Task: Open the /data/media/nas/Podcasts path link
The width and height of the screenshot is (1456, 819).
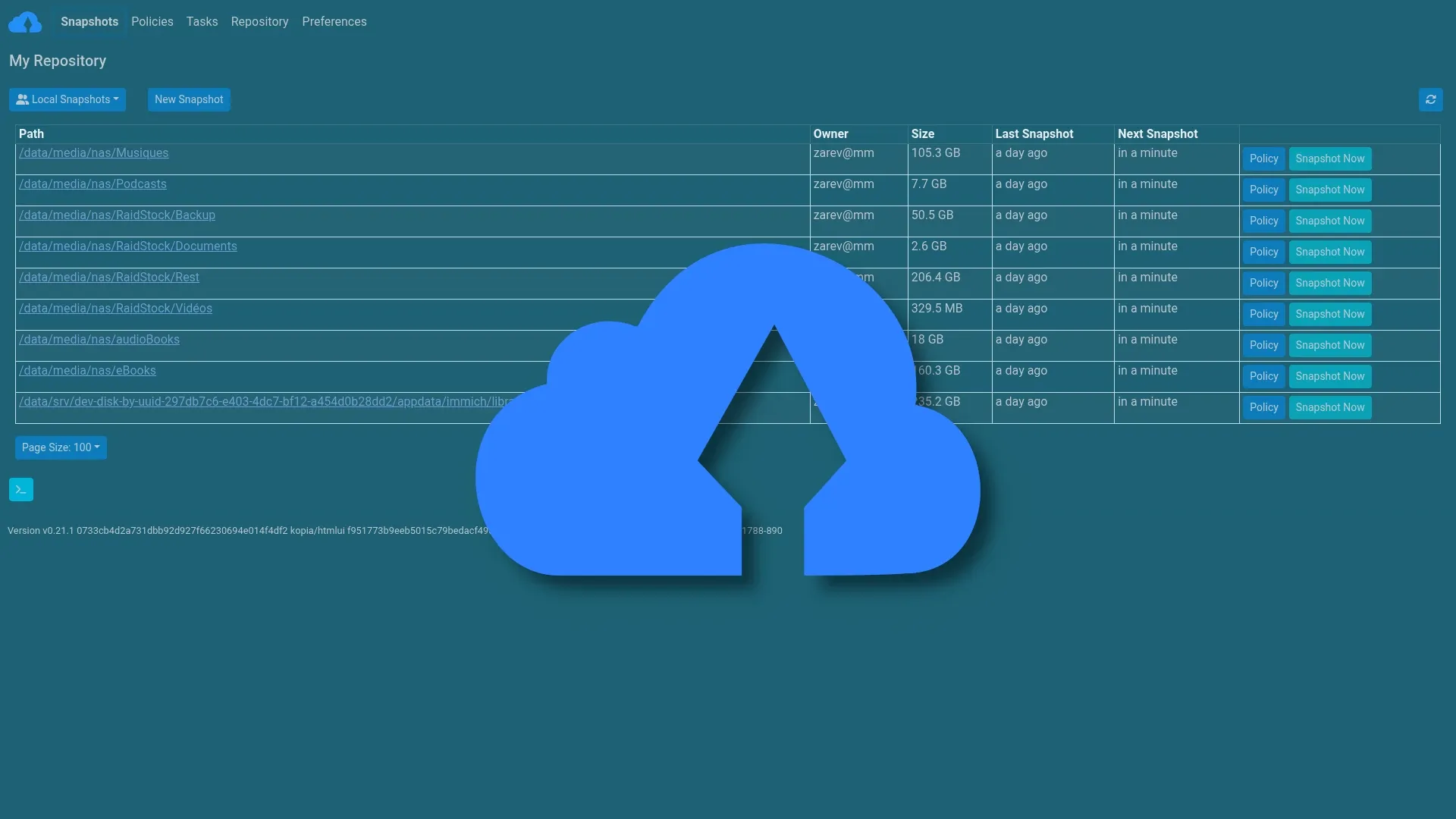Action: 93,184
